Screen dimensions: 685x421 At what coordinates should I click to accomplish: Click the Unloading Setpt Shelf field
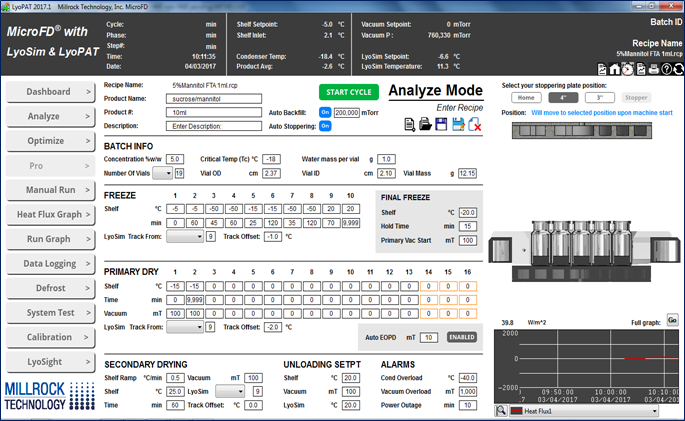pyautogui.click(x=351, y=378)
